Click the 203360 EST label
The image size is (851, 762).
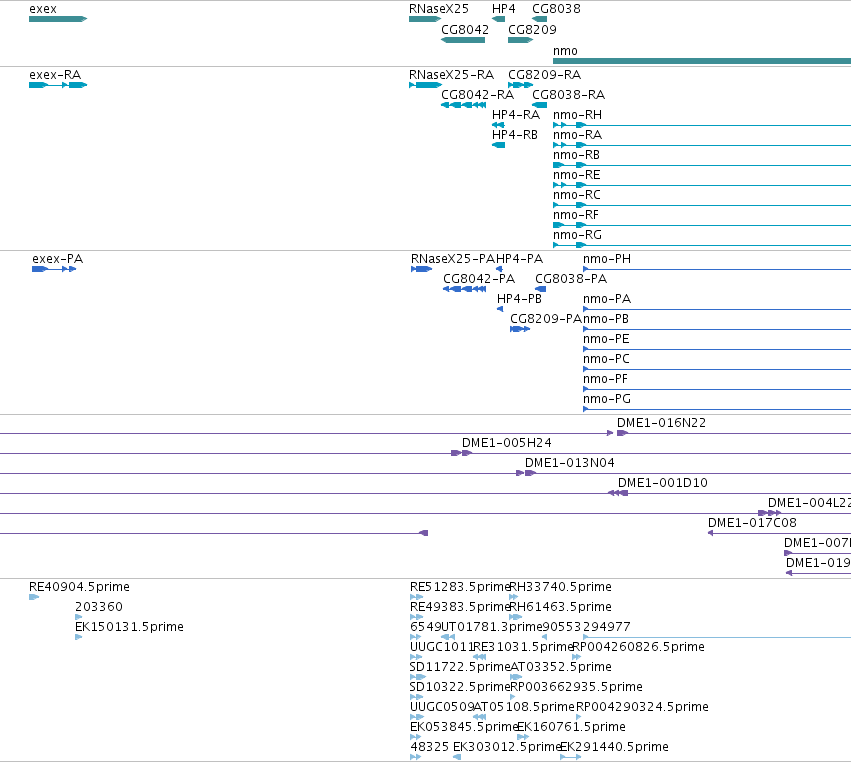point(99,607)
